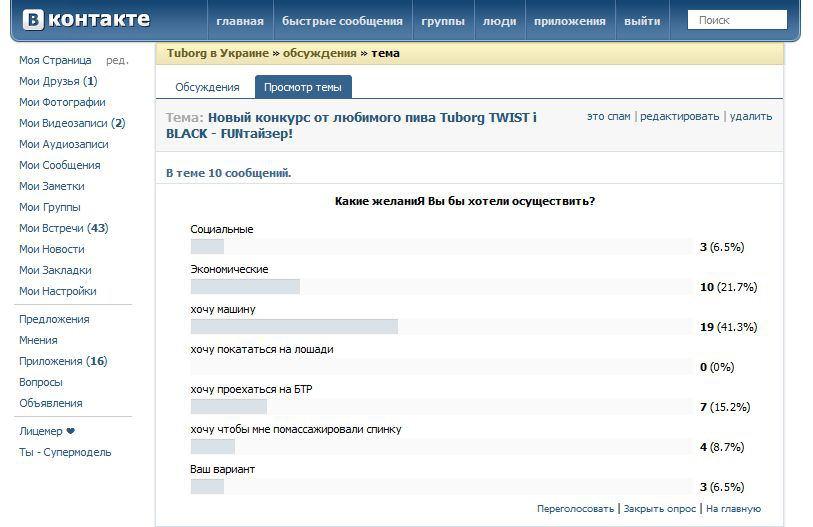Click удалить to delete the topic
Viewport: 813px width, 527px height.
coord(751,116)
